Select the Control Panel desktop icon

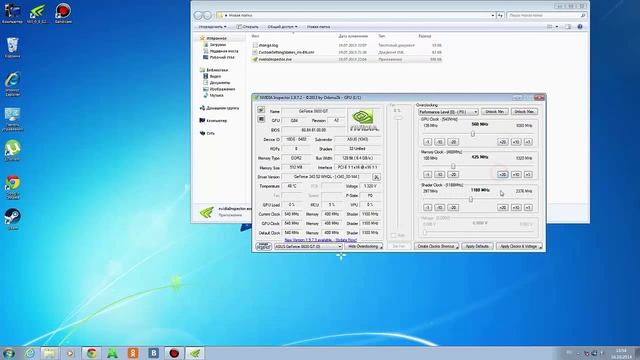pos(13,120)
